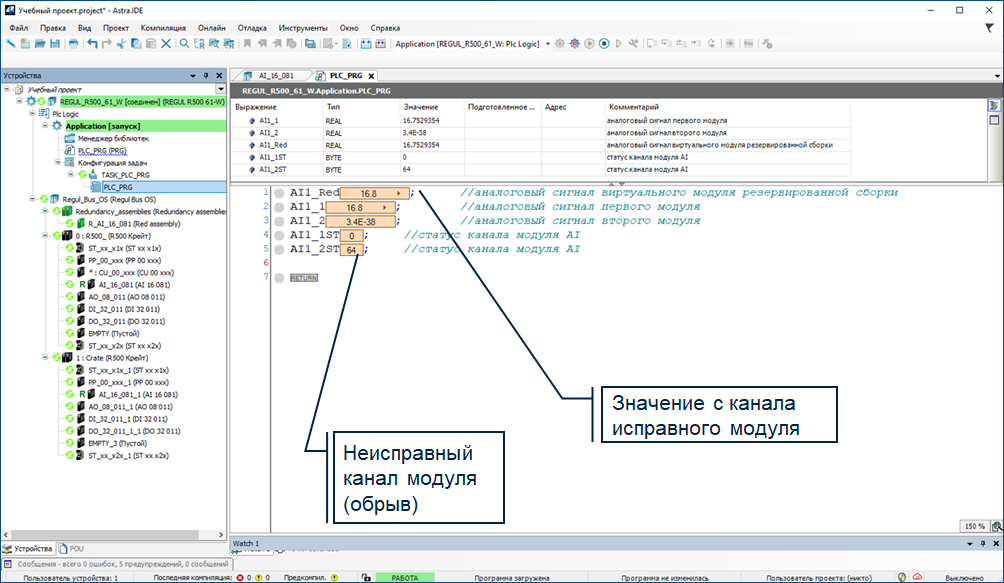Click the Find magnifier icon
The height and width of the screenshot is (583, 1004).
point(184,44)
